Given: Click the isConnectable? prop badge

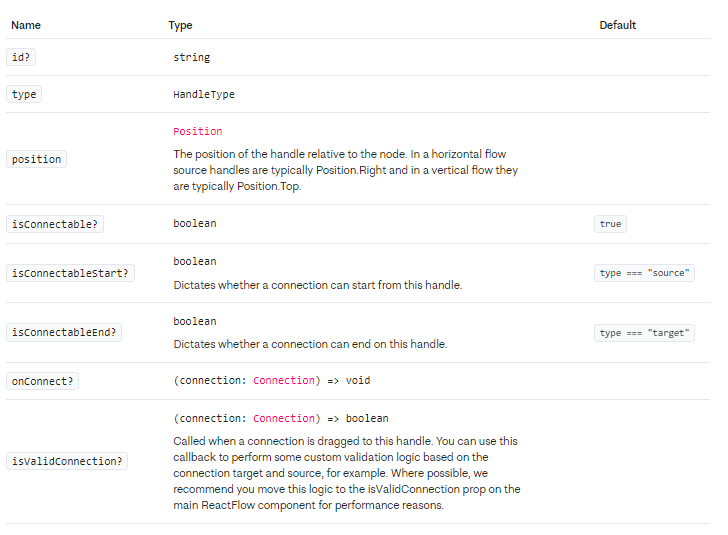Looking at the screenshot, I should [55, 224].
